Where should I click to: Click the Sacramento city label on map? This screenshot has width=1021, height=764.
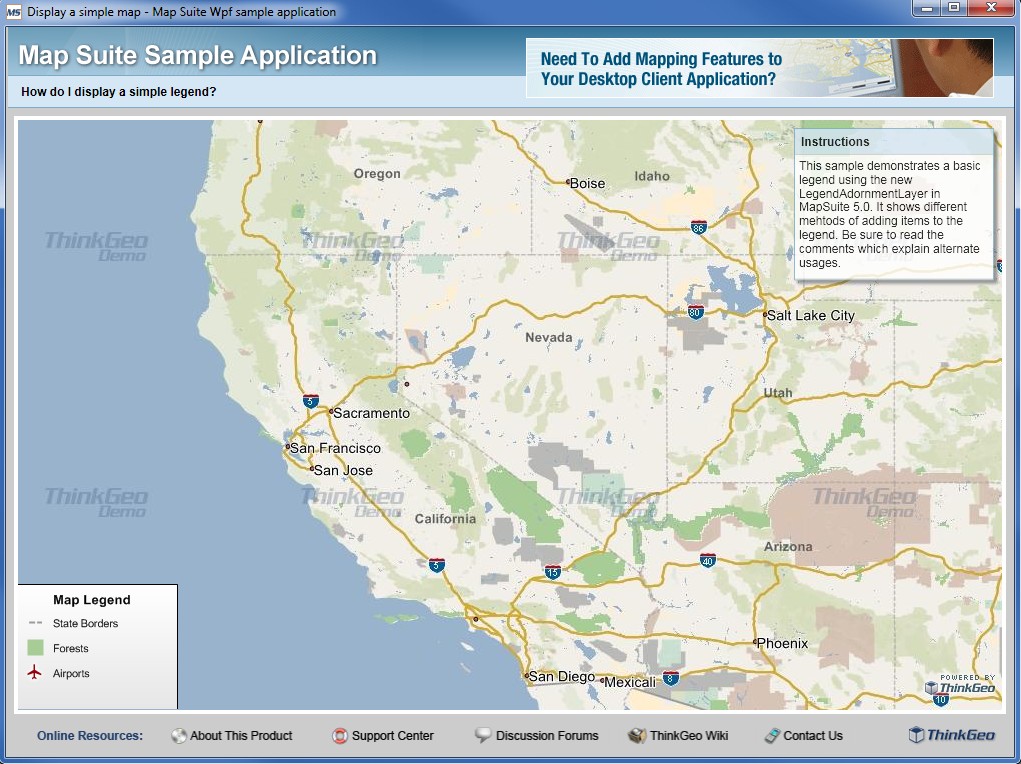[x=371, y=413]
